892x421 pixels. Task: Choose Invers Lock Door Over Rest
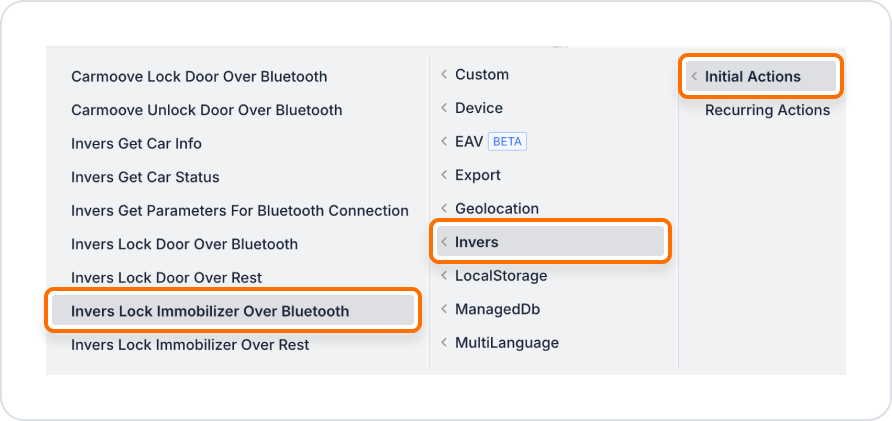(x=167, y=278)
